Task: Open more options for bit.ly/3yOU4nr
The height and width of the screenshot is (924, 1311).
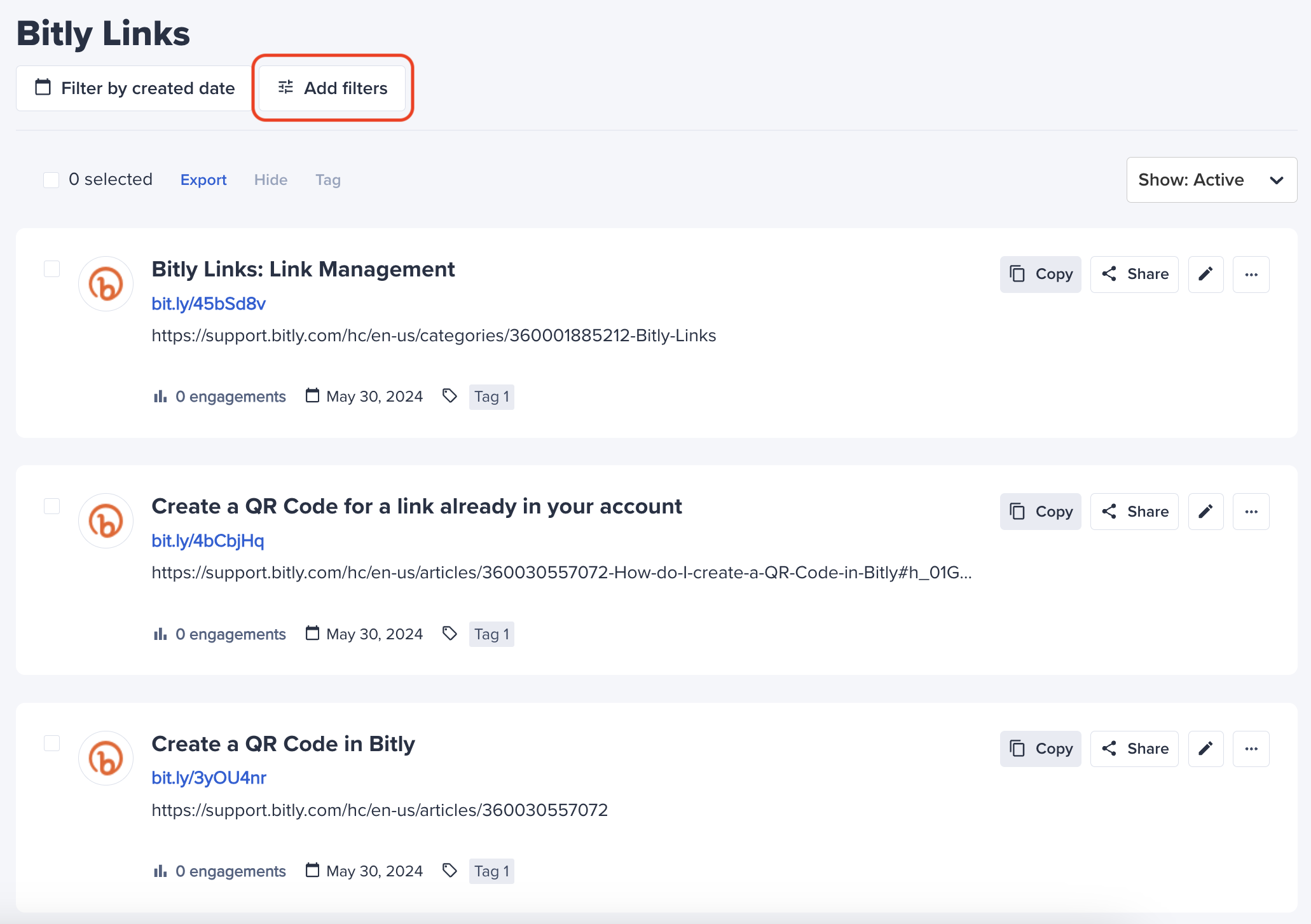Action: [1251, 749]
